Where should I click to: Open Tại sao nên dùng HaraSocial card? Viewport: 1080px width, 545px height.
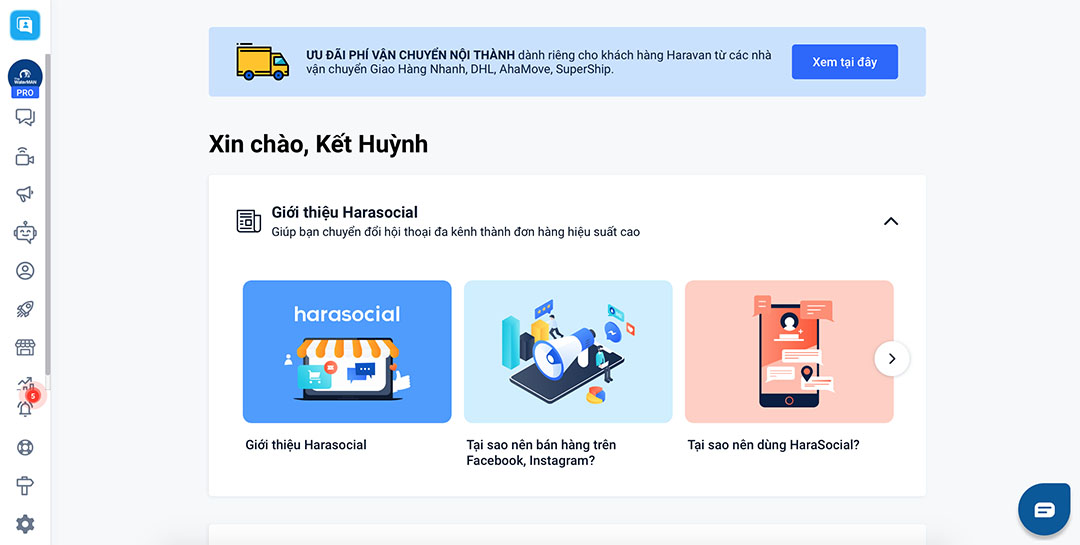788,352
